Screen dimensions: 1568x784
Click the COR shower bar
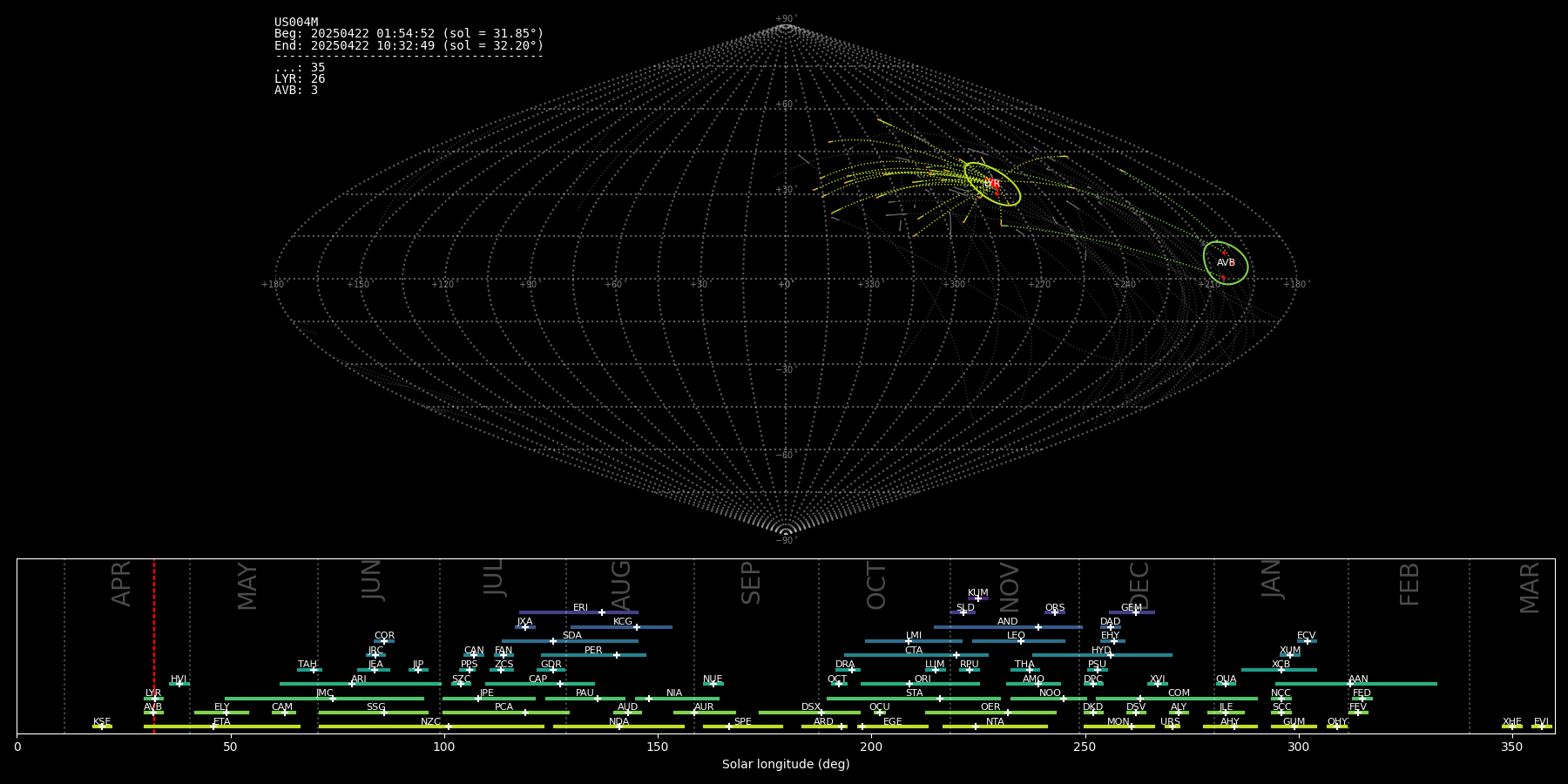384,641
